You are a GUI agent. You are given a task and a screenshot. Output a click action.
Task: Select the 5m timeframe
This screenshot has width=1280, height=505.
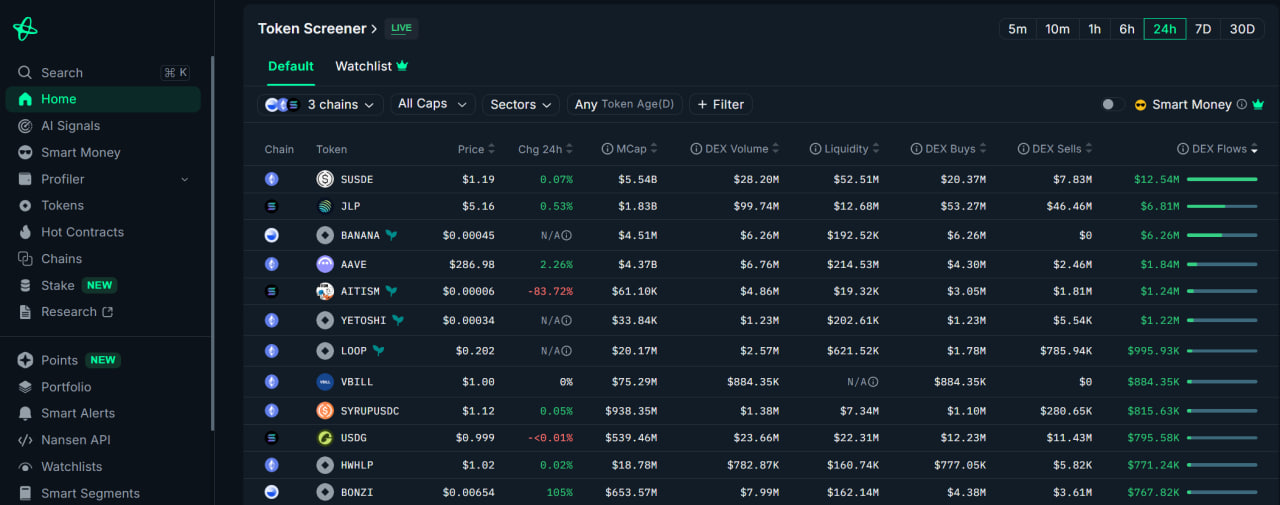click(1017, 29)
